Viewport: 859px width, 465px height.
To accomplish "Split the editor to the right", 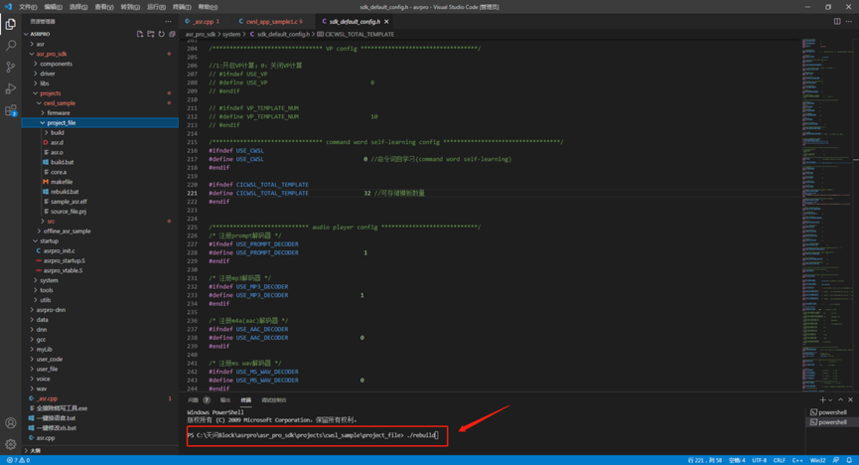I will (837, 21).
